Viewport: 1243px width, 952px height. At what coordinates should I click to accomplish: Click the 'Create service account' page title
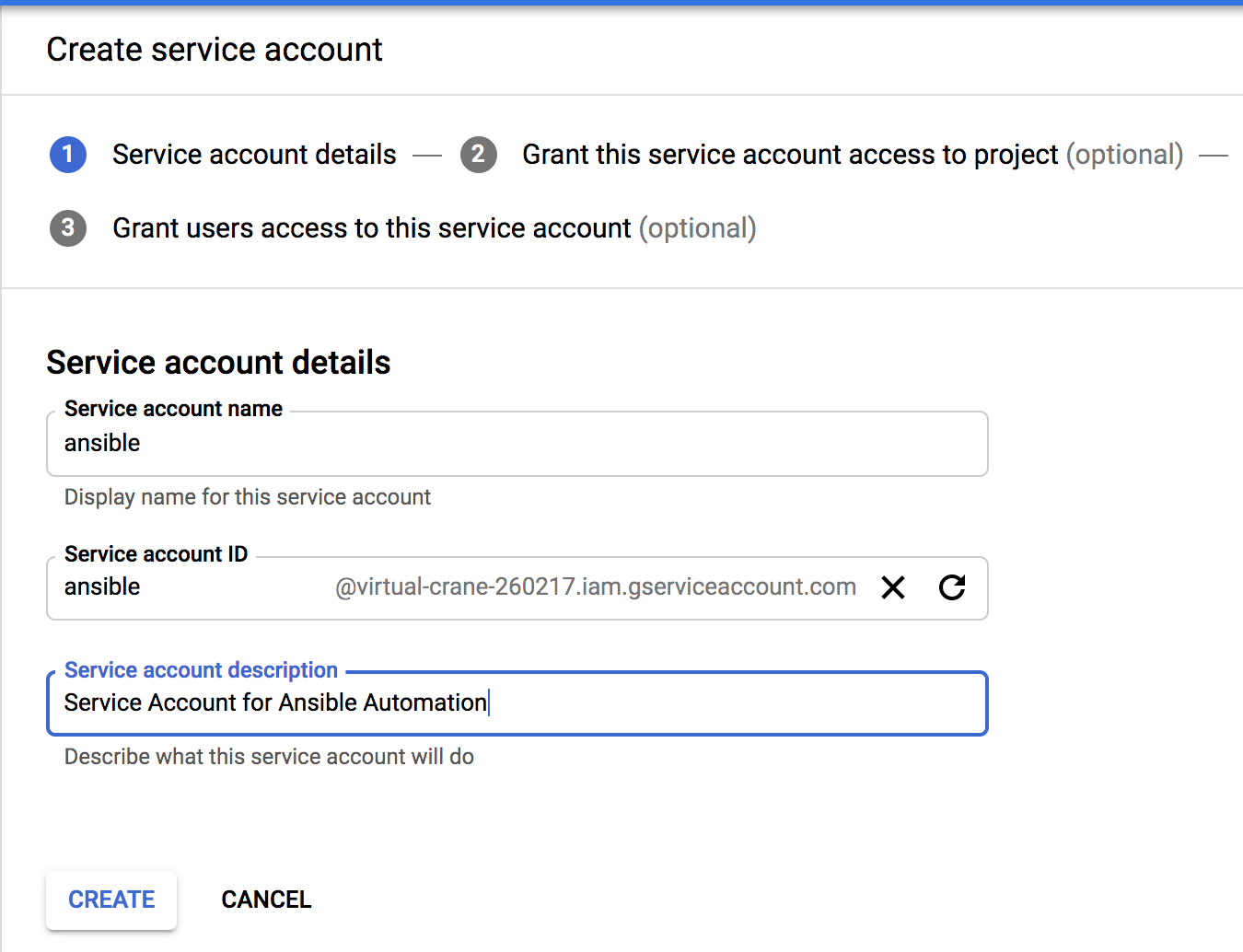215,50
